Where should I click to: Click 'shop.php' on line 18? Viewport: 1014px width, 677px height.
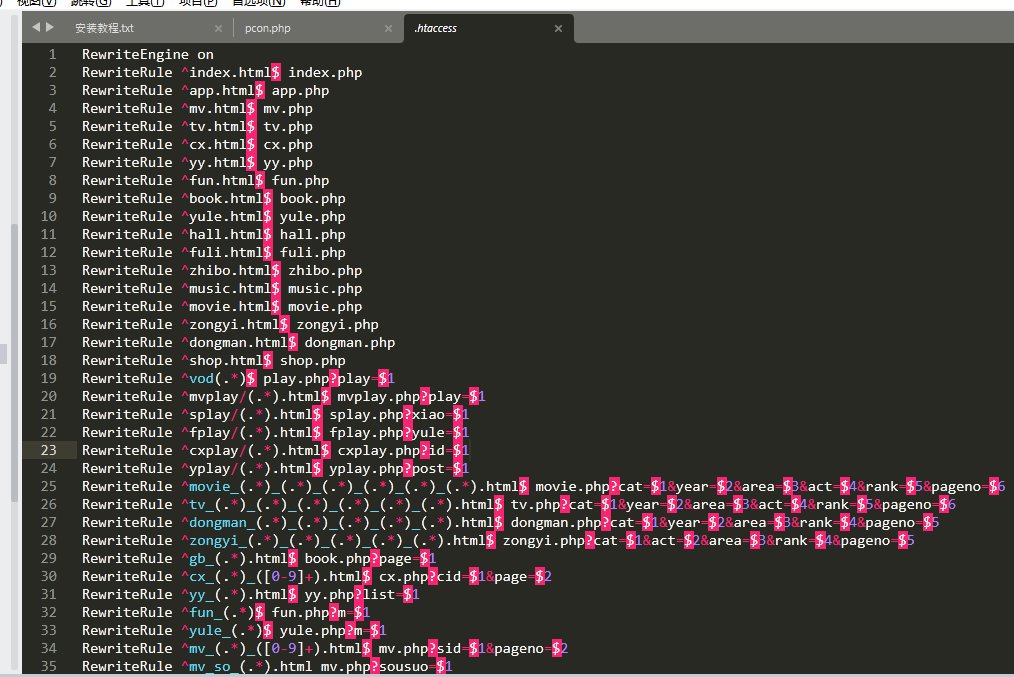pyautogui.click(x=312, y=361)
